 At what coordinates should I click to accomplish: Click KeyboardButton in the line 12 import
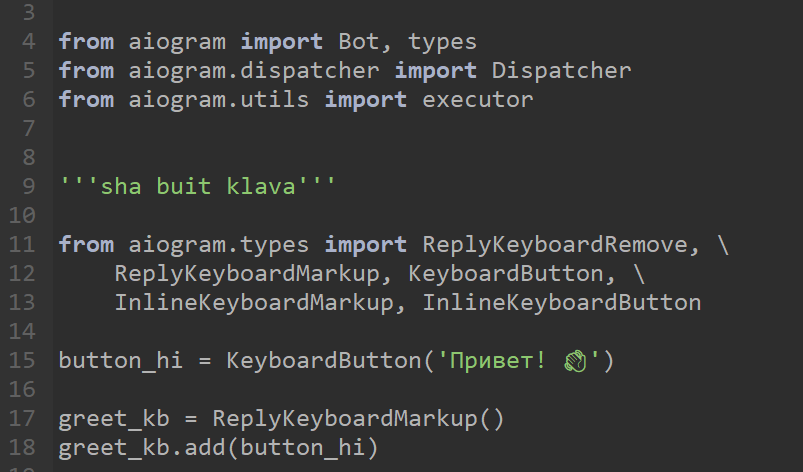[x=505, y=274]
